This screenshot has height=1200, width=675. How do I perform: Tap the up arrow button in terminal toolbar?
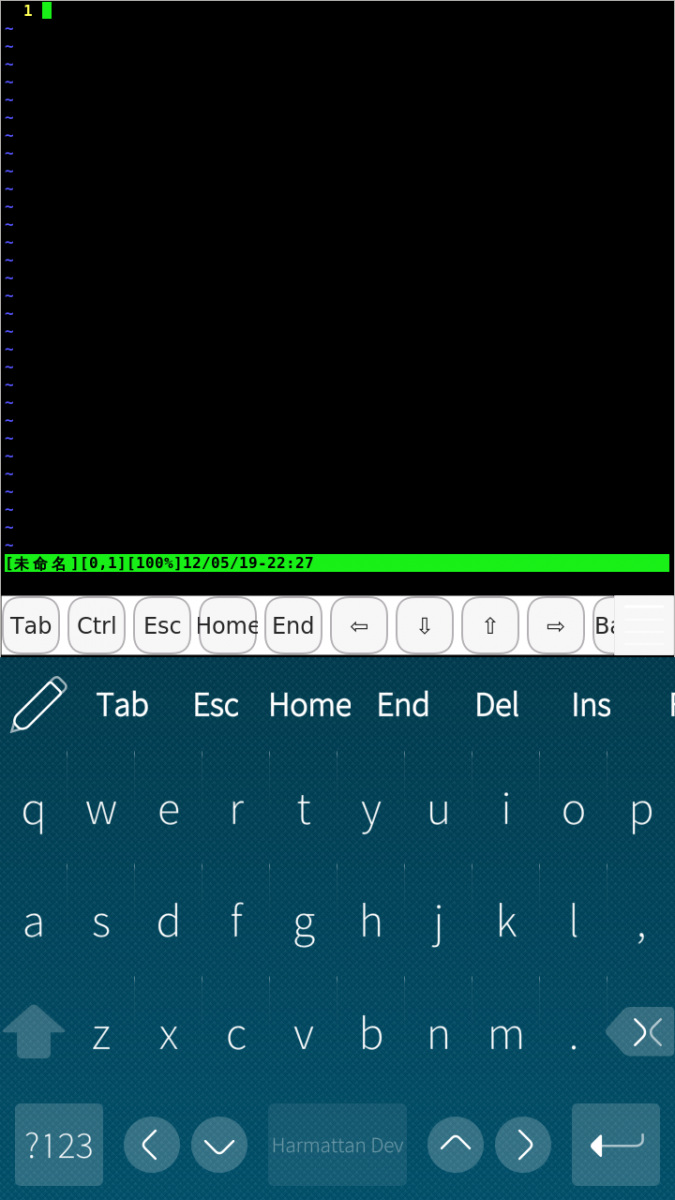(x=490, y=626)
